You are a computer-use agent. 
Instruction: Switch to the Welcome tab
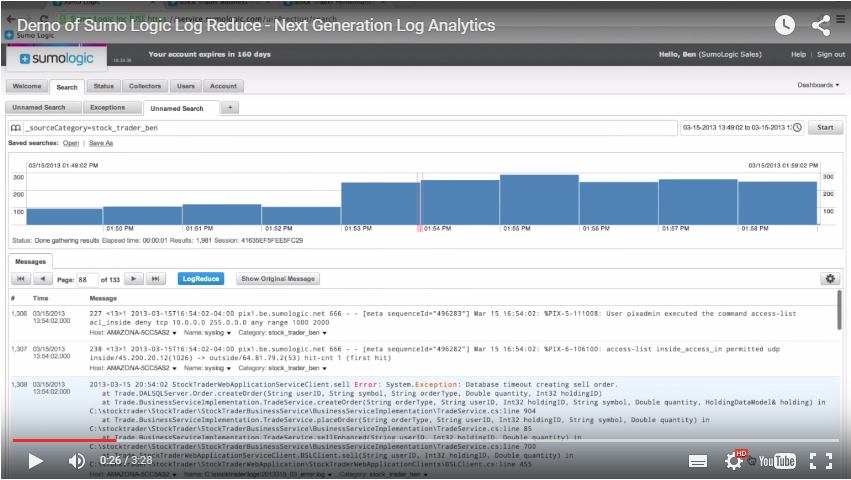[27, 86]
